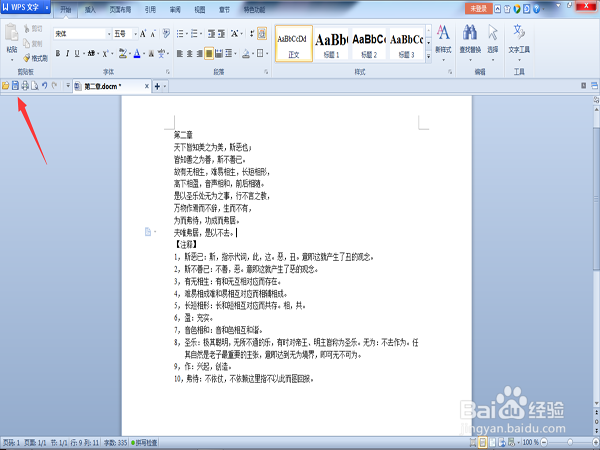Open the Page Layout ribbon tab
The width and height of the screenshot is (600, 450).
(x=120, y=10)
